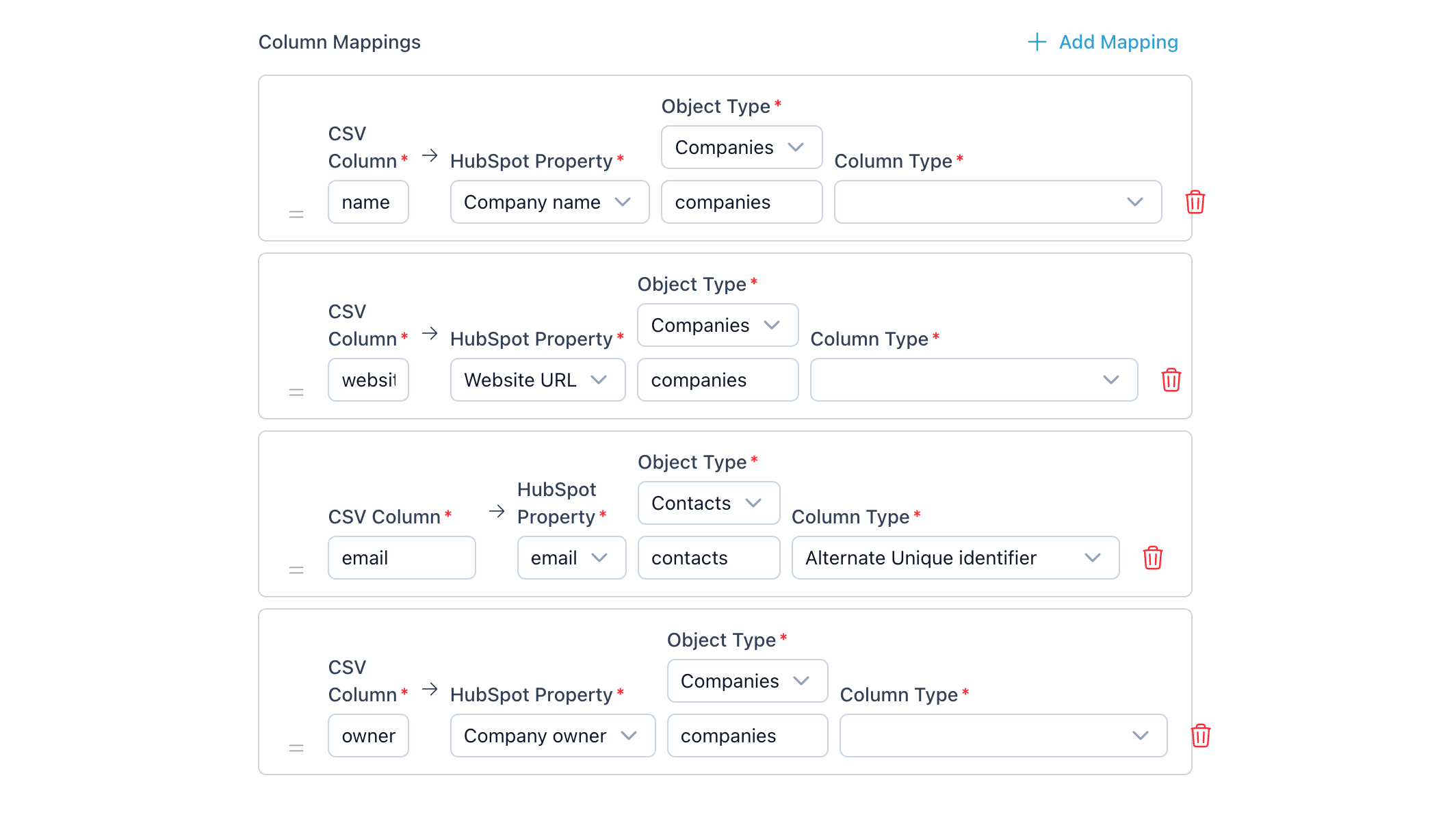1456x819 pixels.
Task: Grab the drag handle of owner row
Action: 296,748
